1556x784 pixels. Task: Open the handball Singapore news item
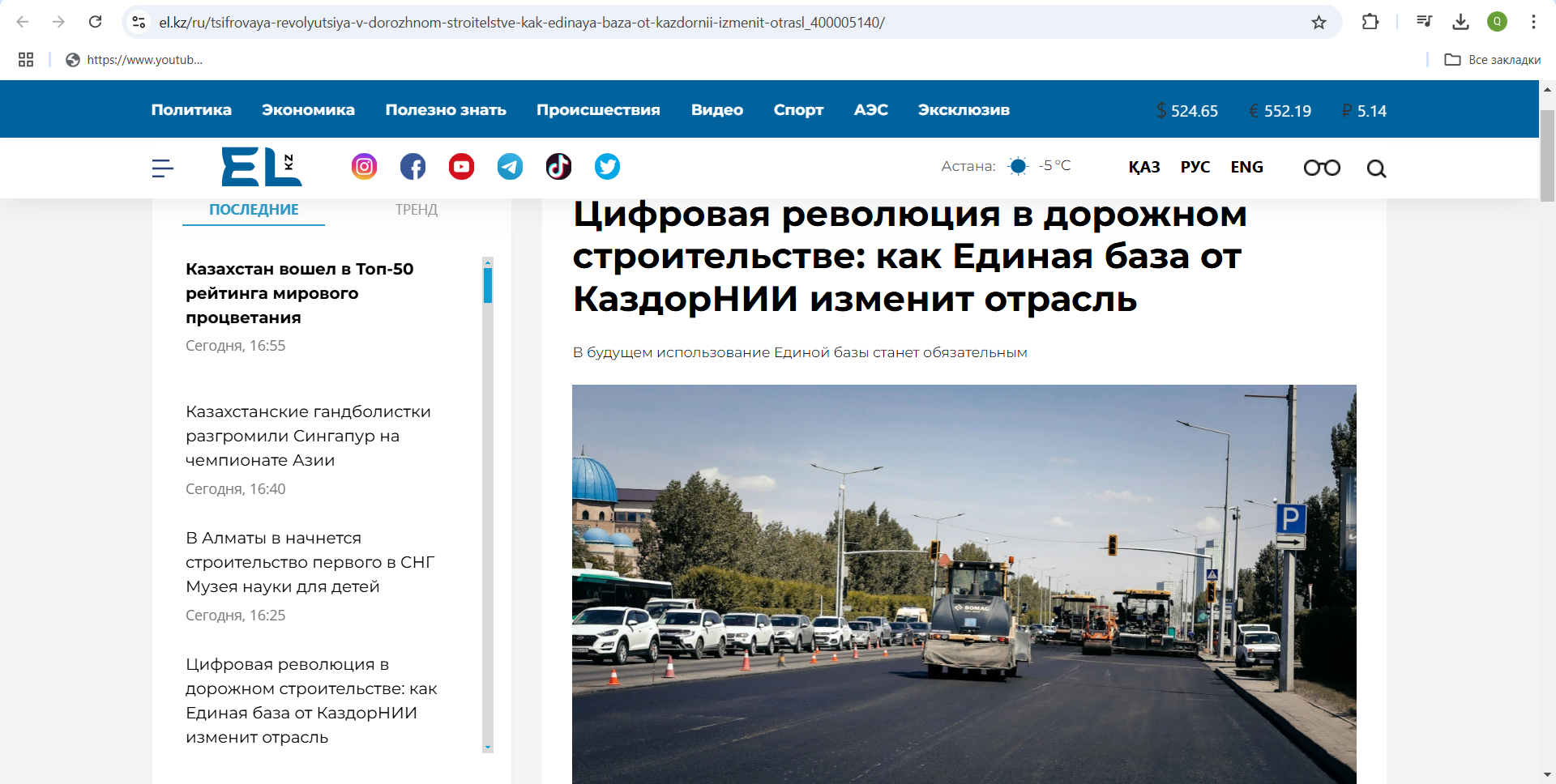308,436
